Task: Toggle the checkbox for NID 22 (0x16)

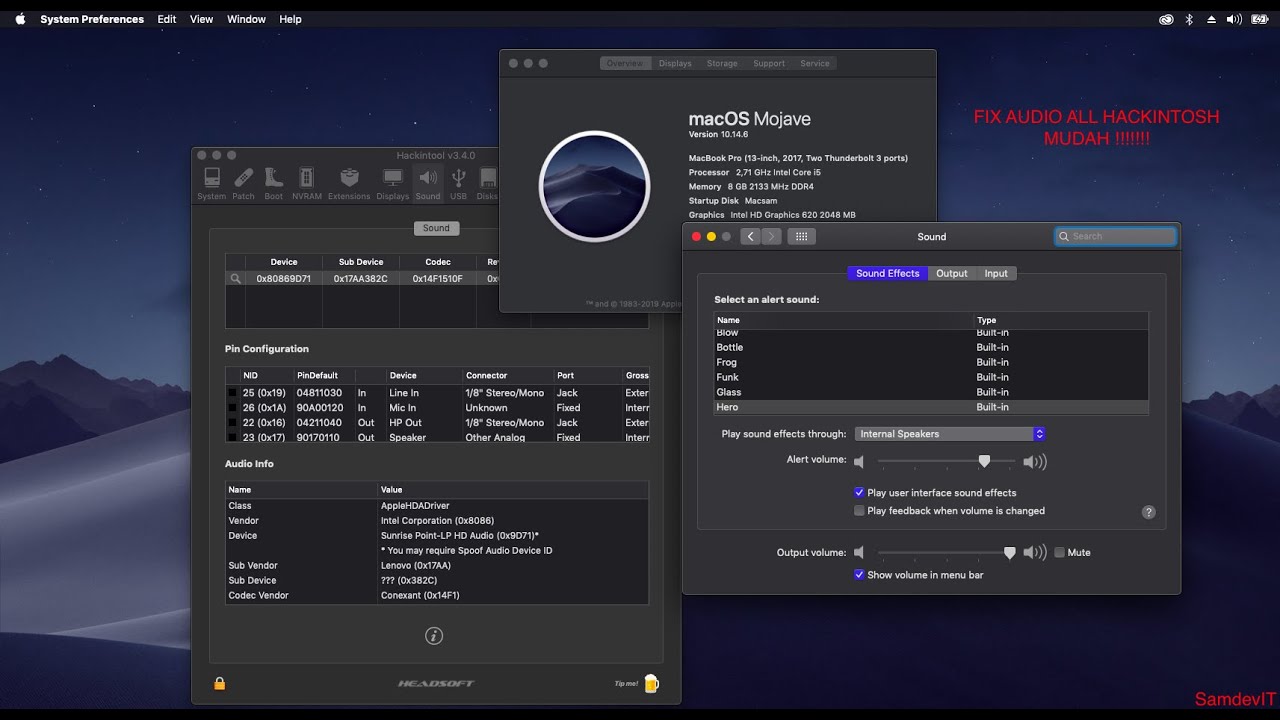Action: [x=233, y=423]
